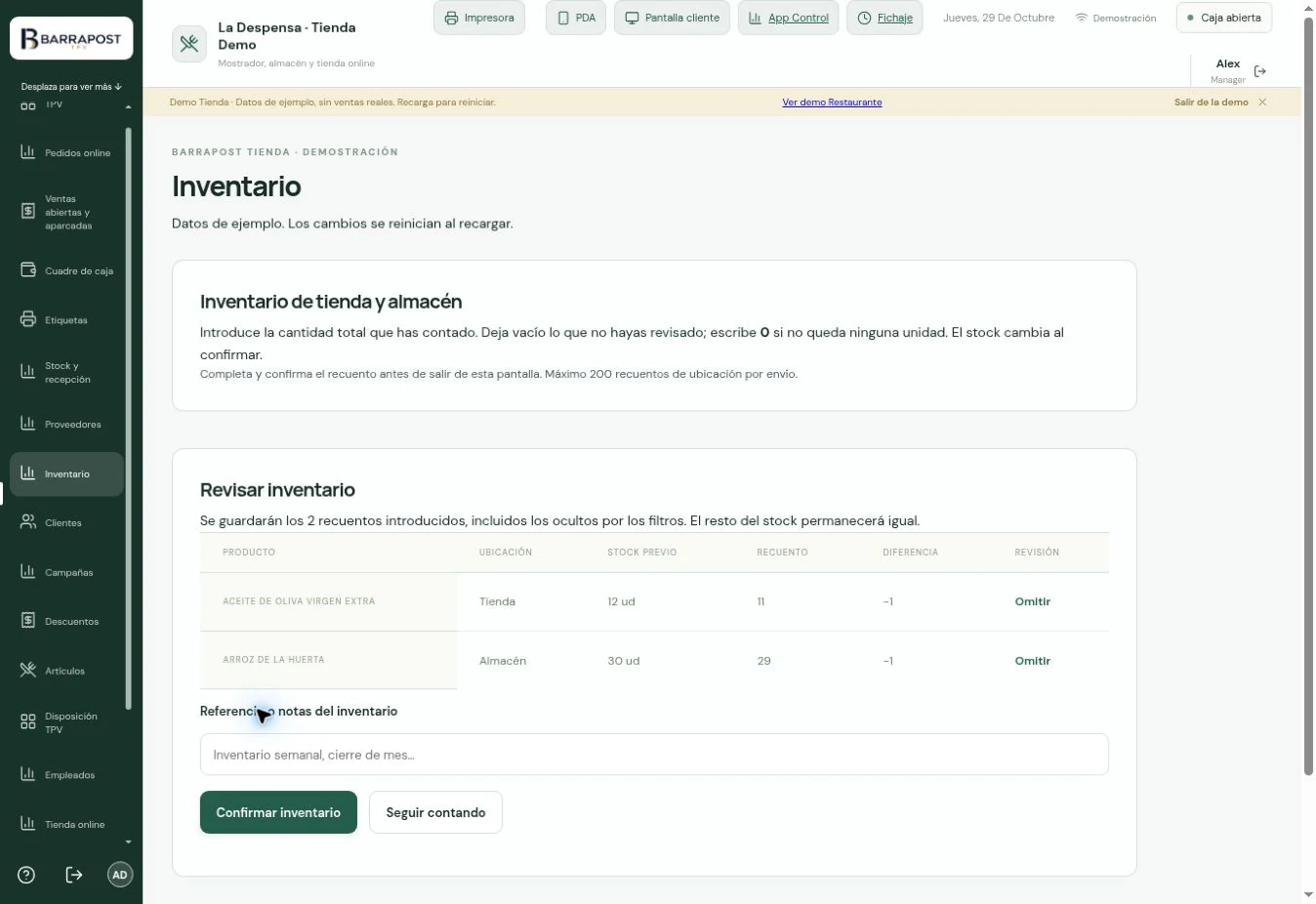Open Disposición TPV grid icon
The width and height of the screenshot is (1316, 904).
coord(28,722)
